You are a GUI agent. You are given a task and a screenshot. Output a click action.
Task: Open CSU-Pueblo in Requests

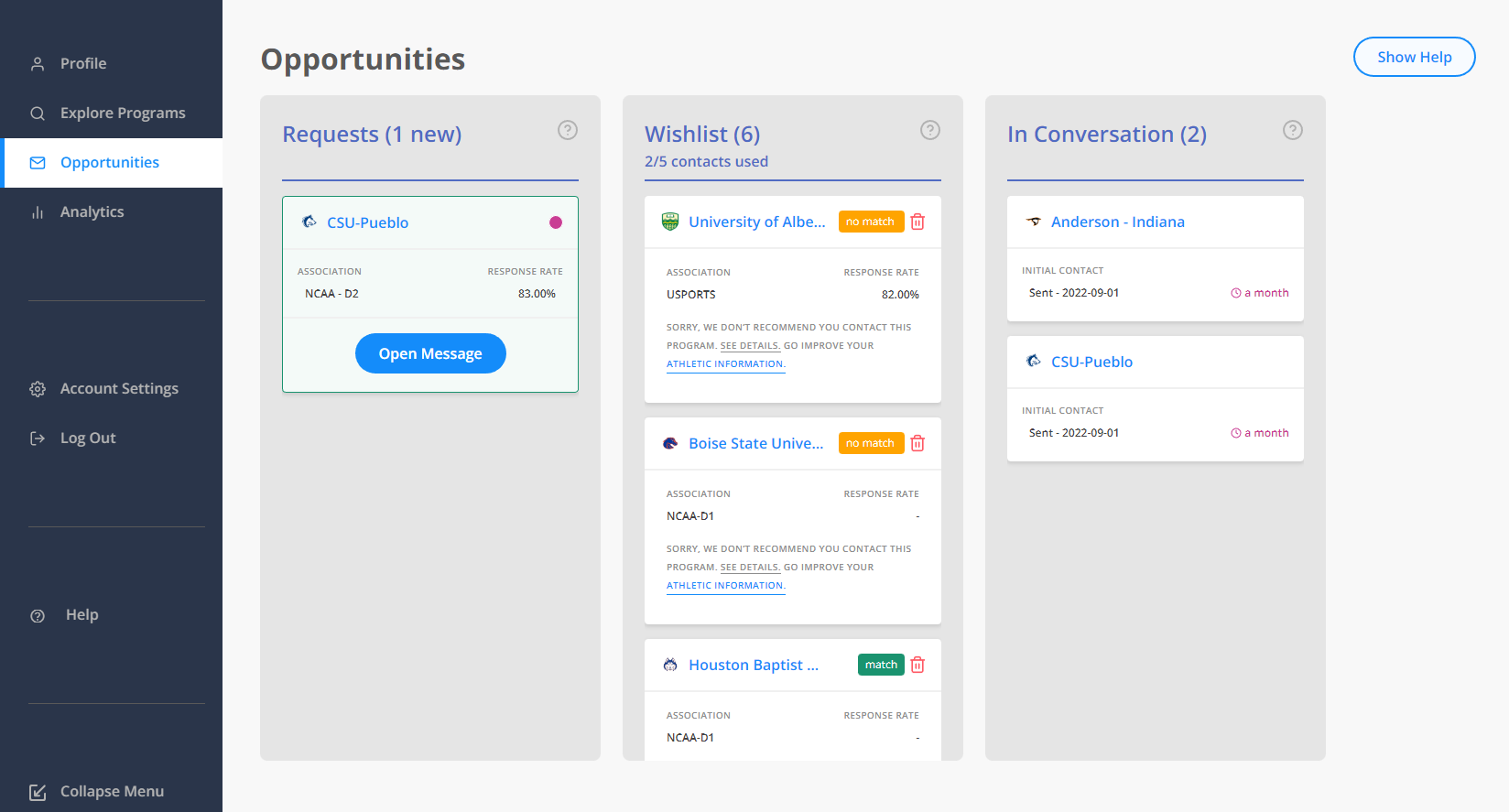click(367, 222)
